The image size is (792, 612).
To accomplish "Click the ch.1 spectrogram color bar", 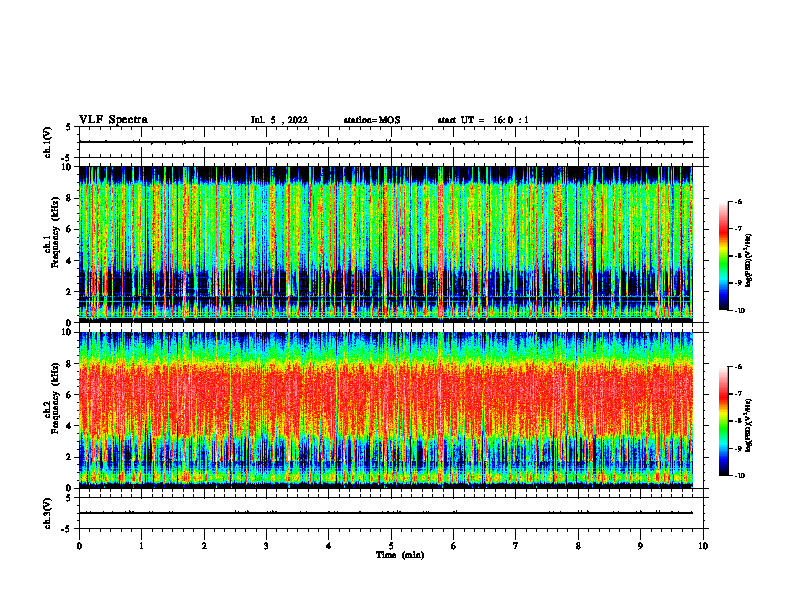I will (723, 256).
